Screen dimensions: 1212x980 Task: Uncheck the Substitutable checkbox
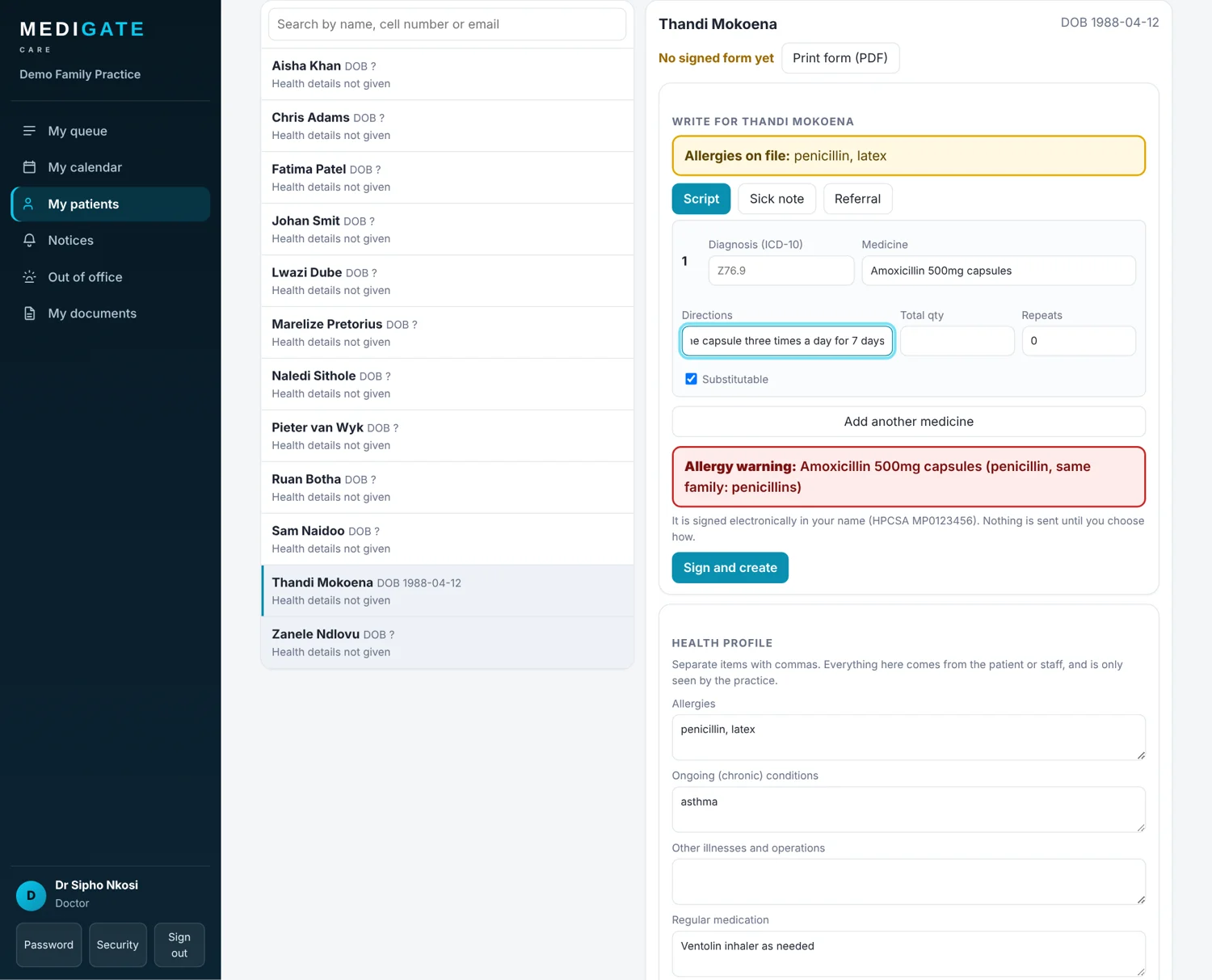click(x=691, y=379)
